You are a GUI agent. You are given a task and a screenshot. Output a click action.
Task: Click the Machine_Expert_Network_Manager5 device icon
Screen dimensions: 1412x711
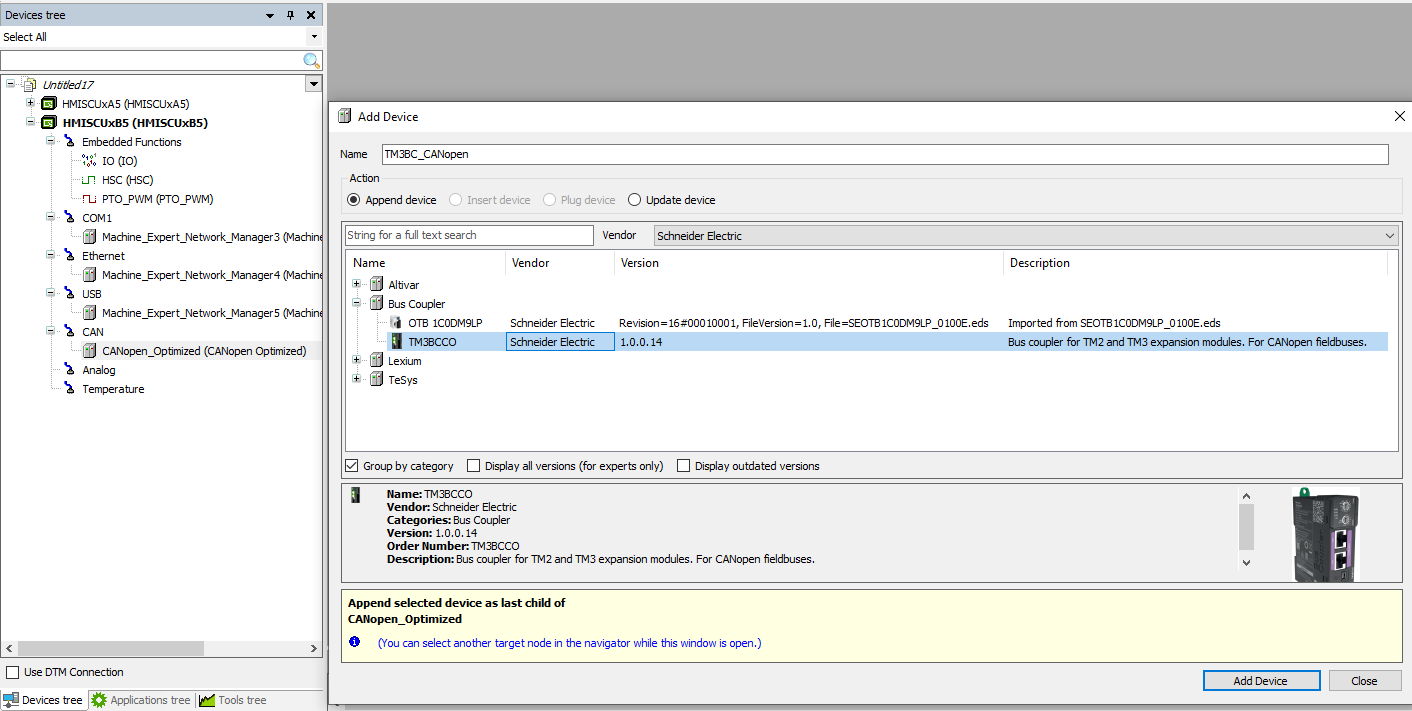(x=89, y=313)
